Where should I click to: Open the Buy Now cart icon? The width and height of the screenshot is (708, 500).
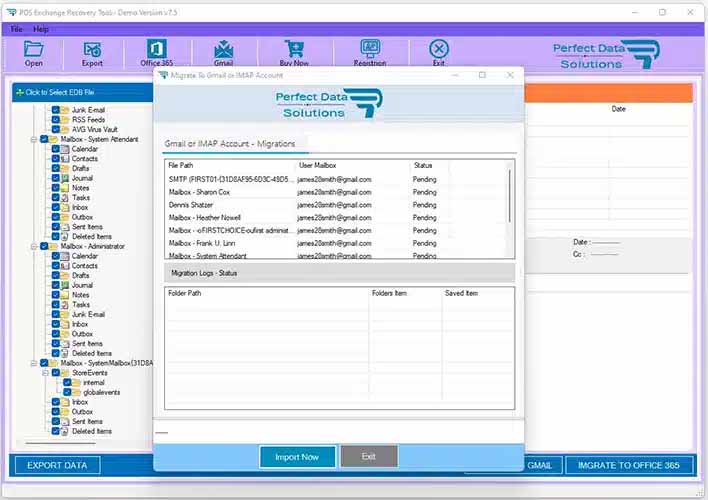(294, 52)
